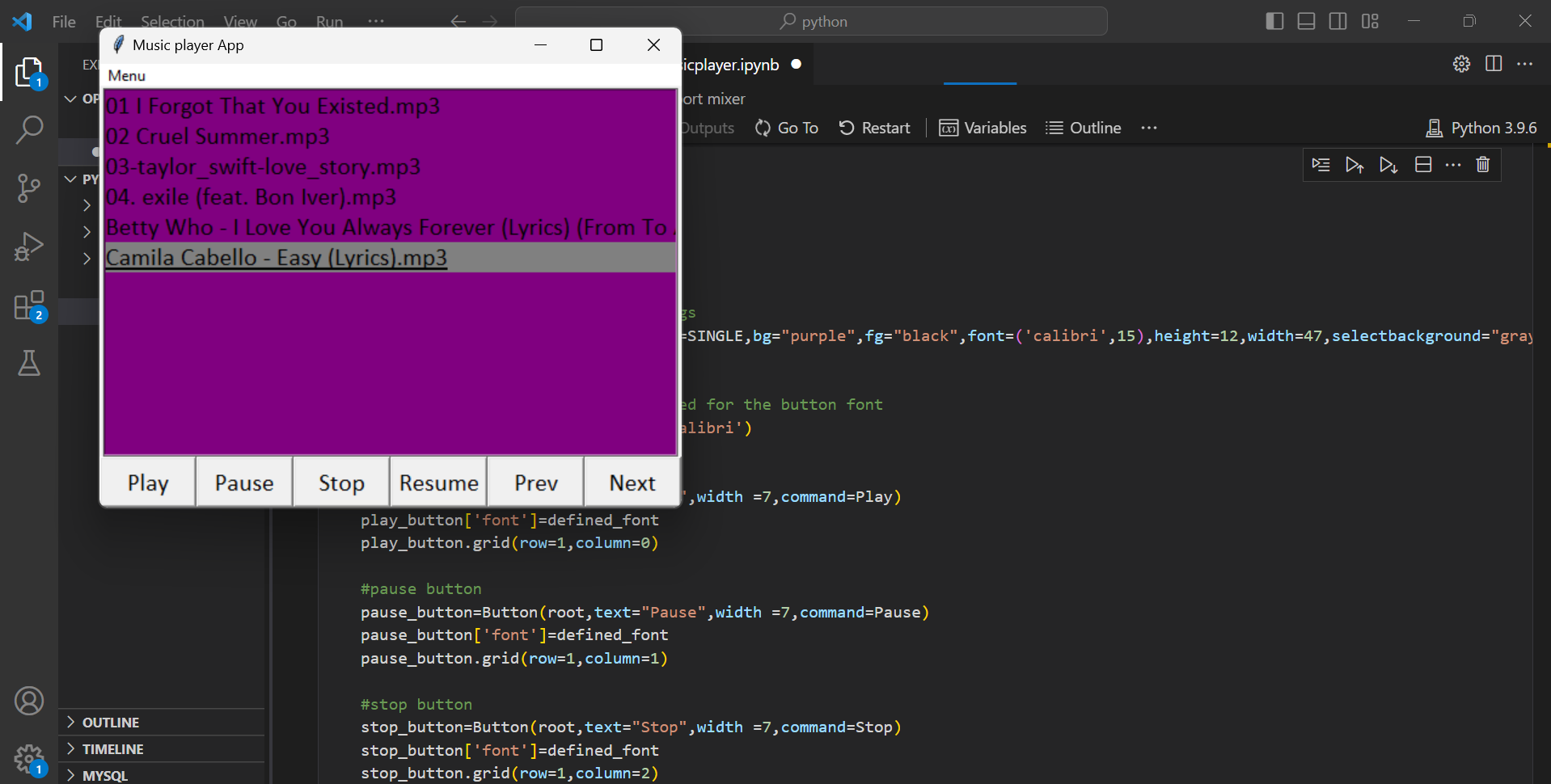1551x784 pixels.
Task: Restart the notebook kernel
Action: click(x=874, y=128)
